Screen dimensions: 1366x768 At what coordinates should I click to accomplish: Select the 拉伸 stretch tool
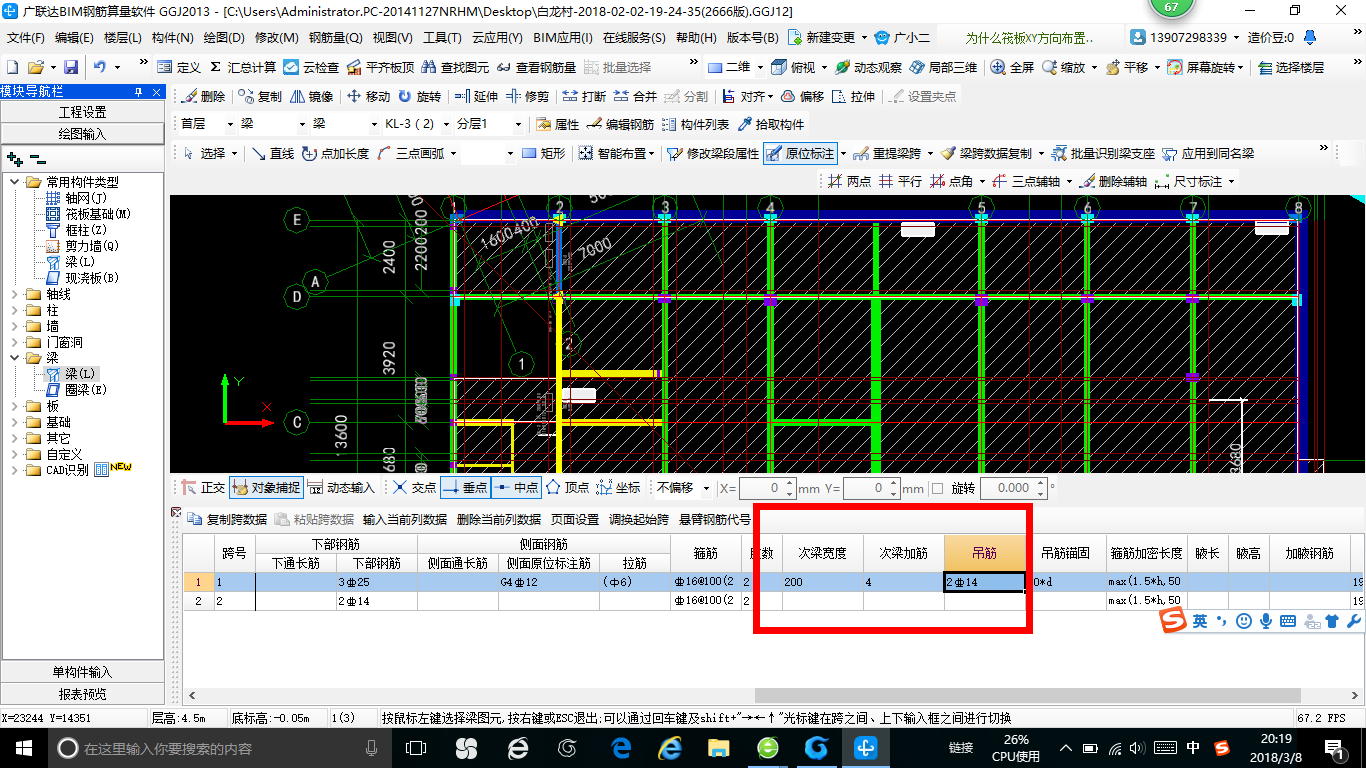pos(853,97)
